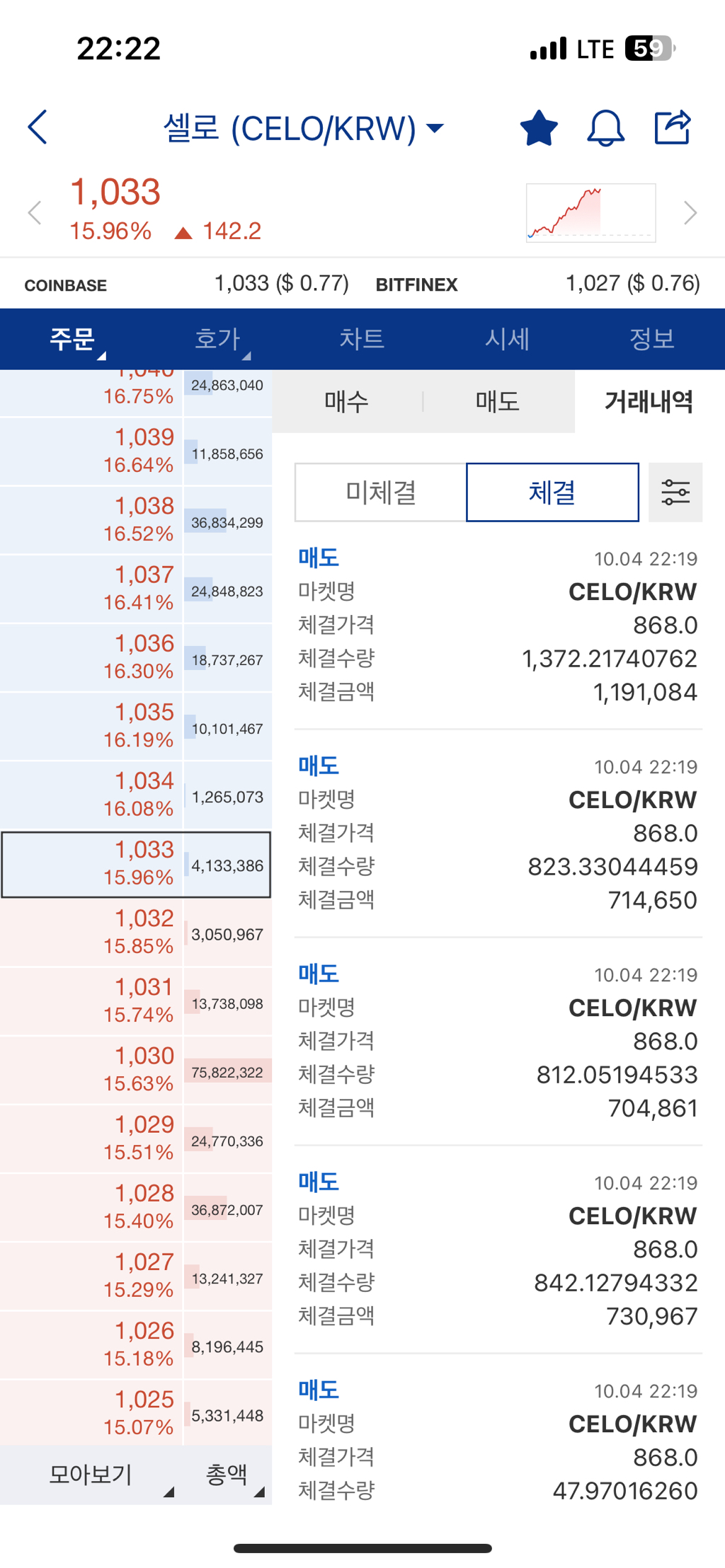
Task: Switch to the 시세 tab
Action: tap(507, 339)
